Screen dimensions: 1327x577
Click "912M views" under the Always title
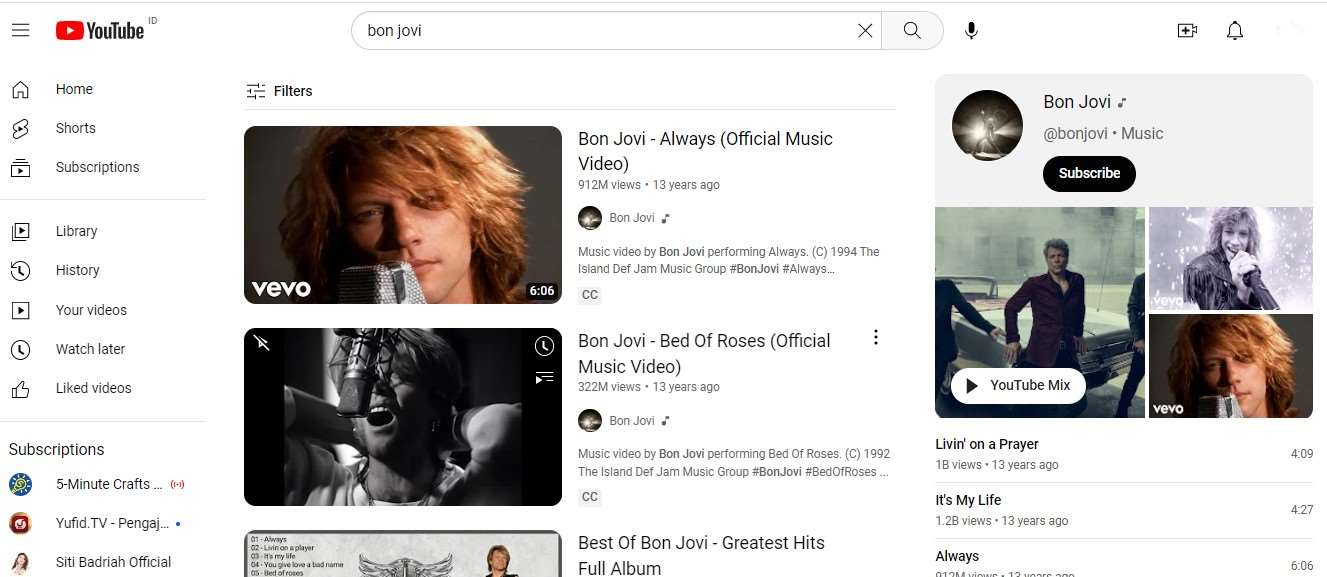609,185
